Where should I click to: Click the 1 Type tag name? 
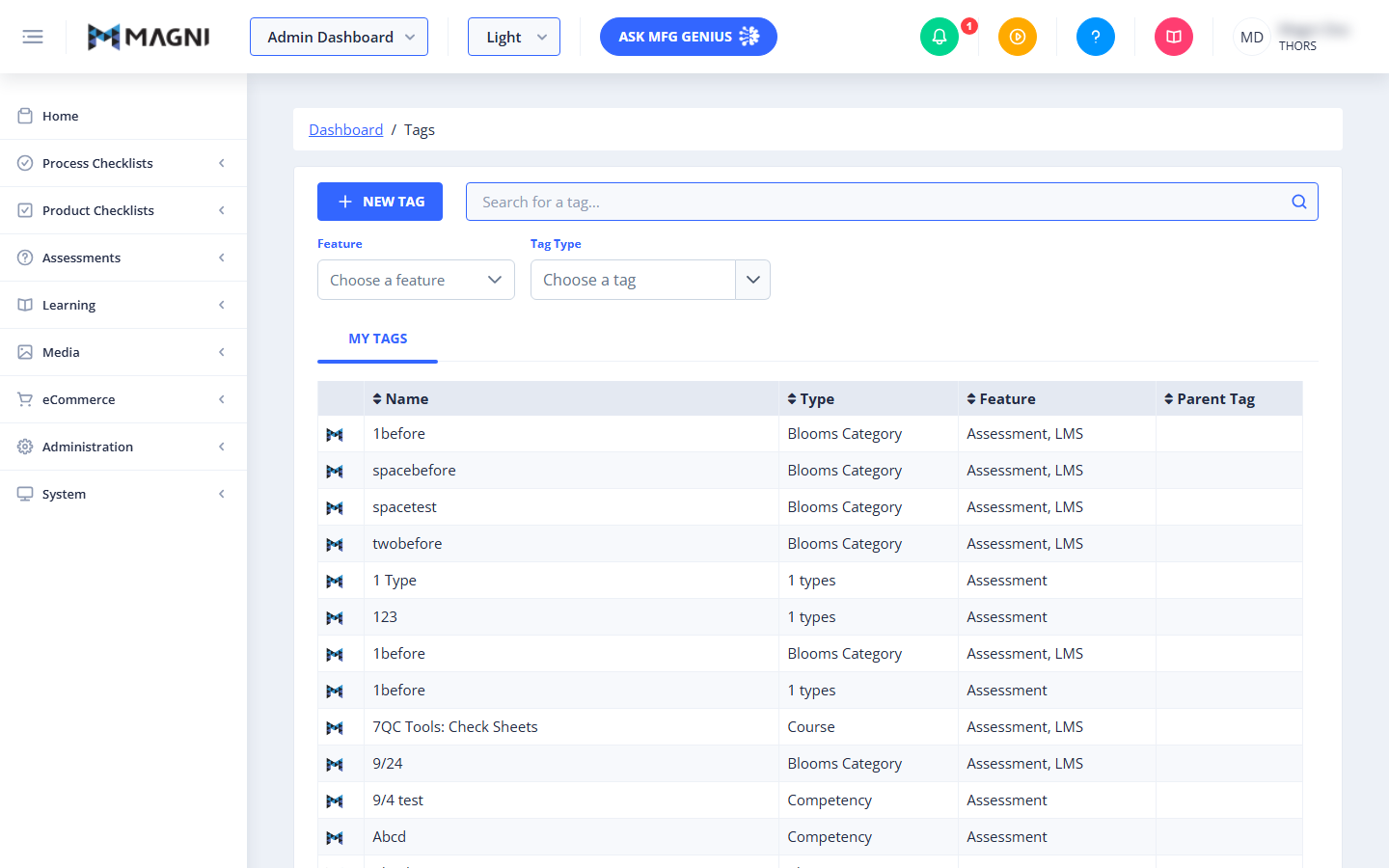(395, 581)
